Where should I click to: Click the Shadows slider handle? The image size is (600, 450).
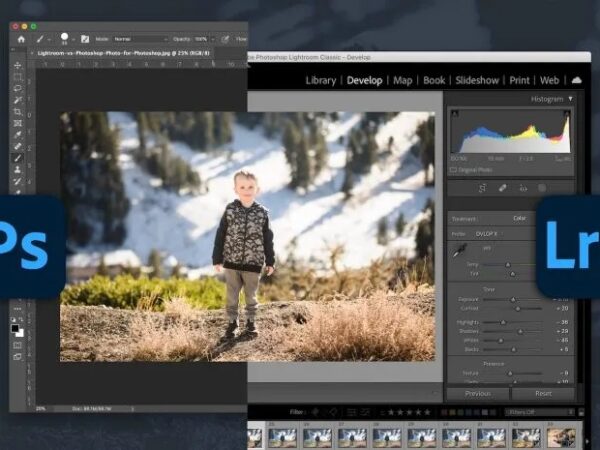click(520, 331)
